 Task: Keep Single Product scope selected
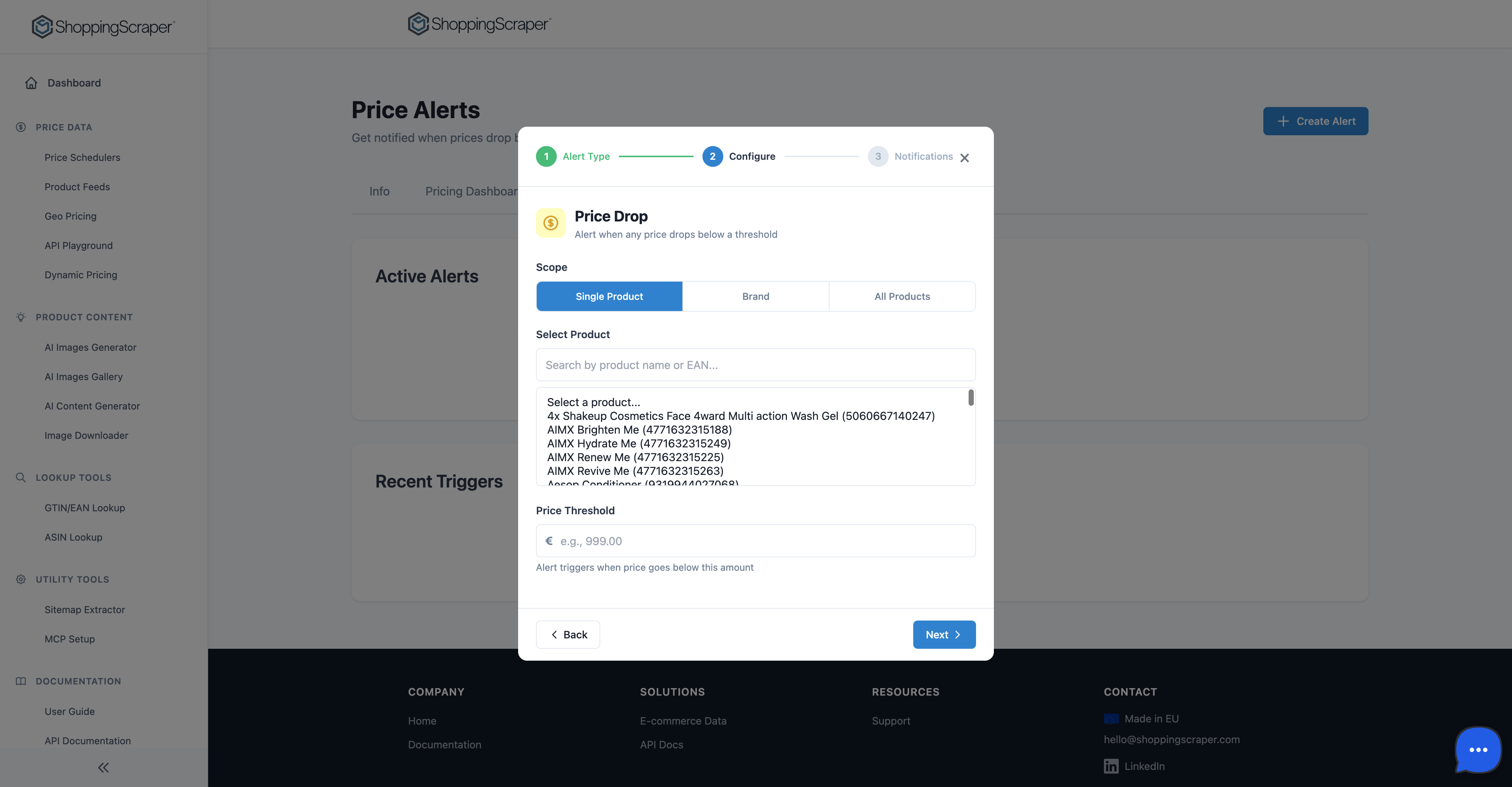[609, 297]
